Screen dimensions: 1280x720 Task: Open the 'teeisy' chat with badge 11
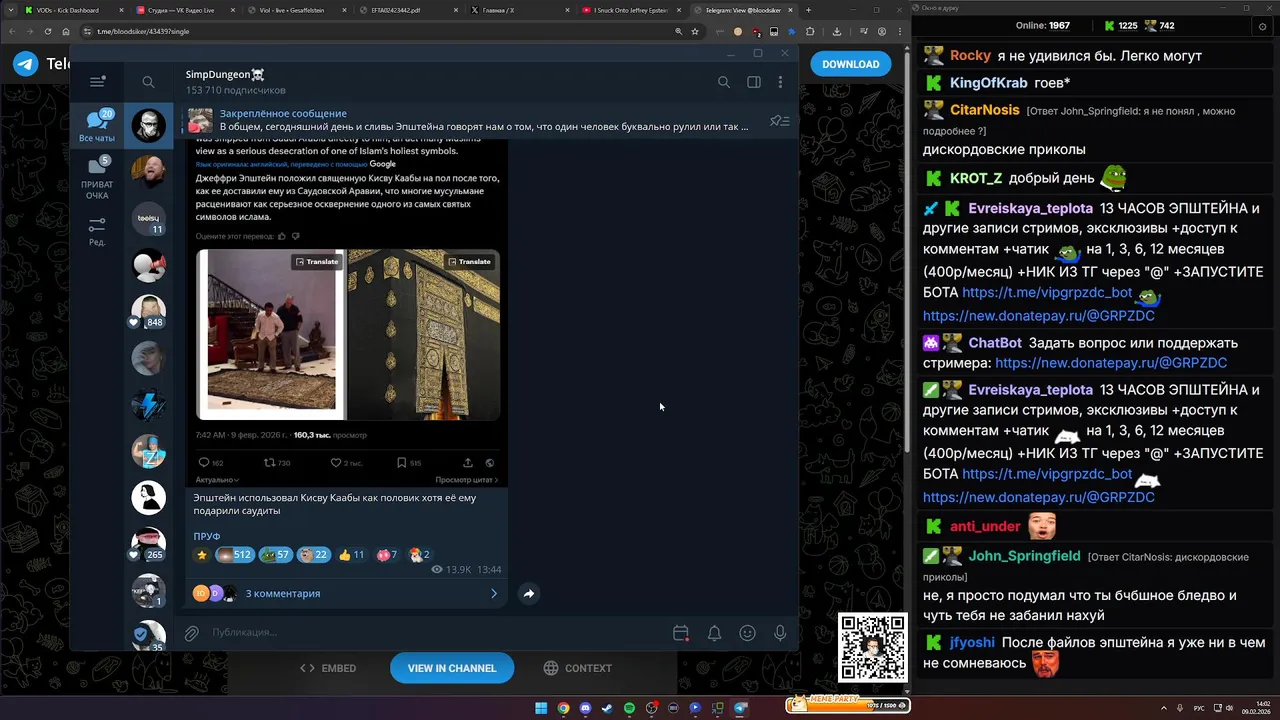[x=148, y=219]
